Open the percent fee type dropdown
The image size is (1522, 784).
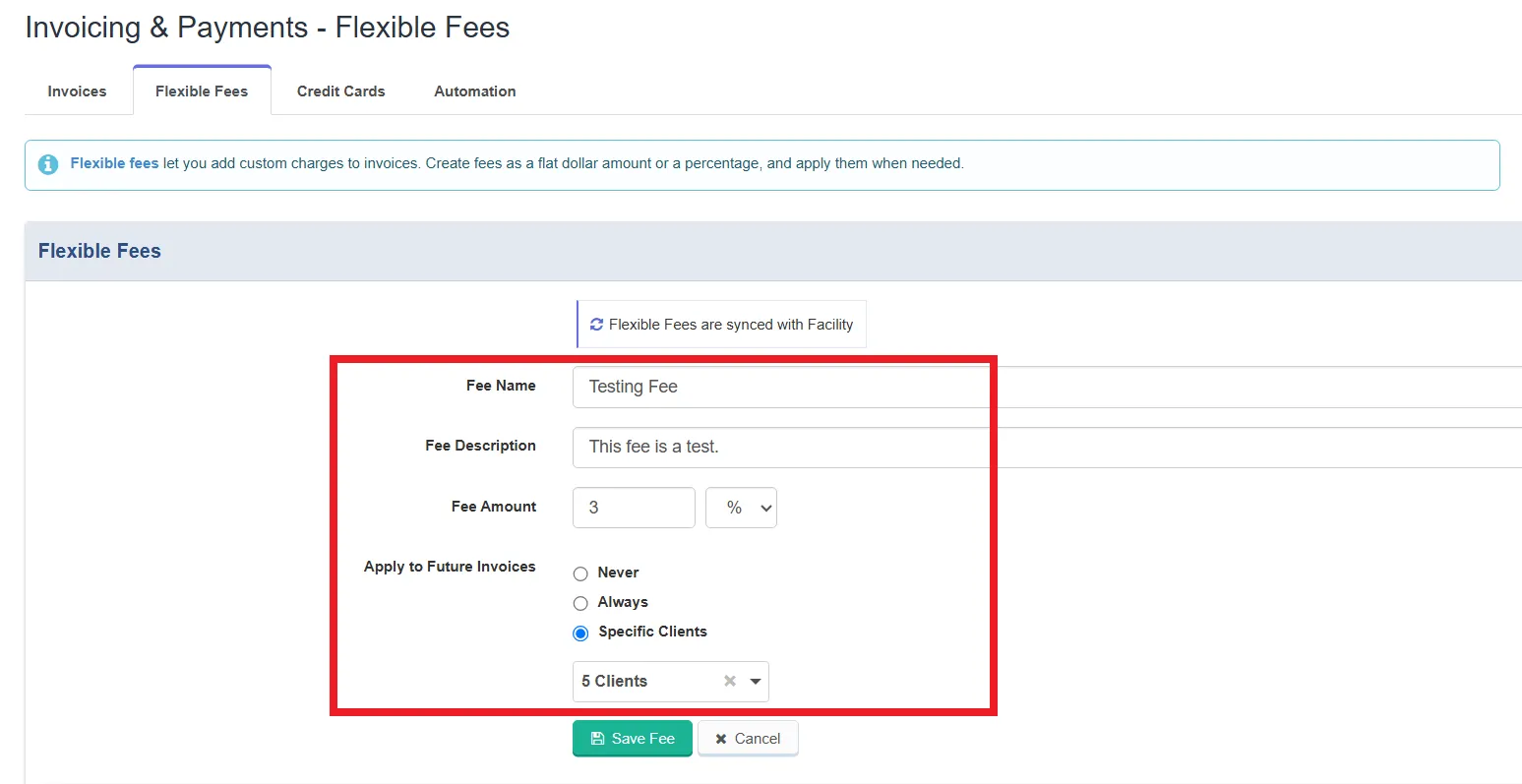[x=741, y=508]
